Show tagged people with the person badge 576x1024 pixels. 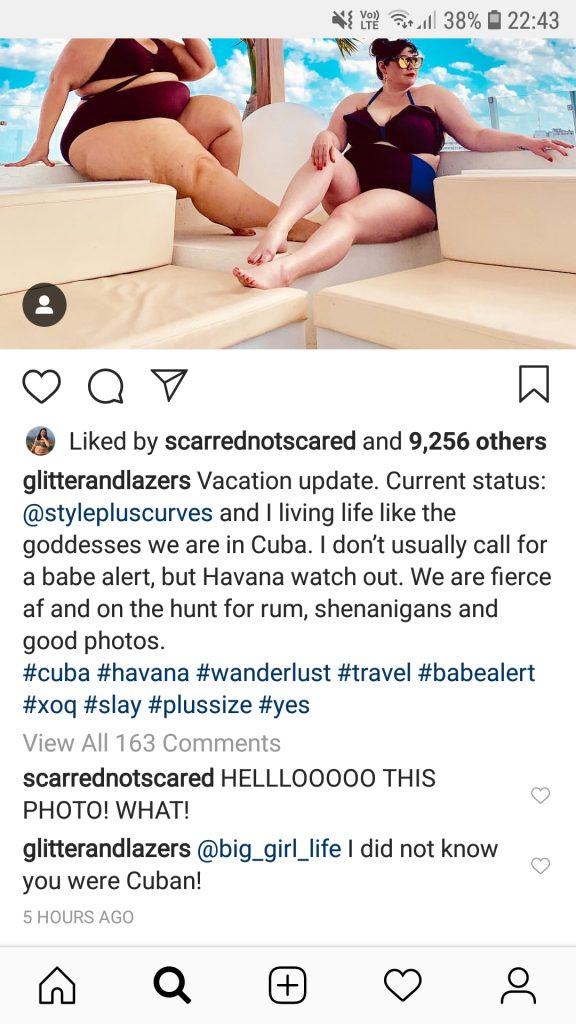44,304
